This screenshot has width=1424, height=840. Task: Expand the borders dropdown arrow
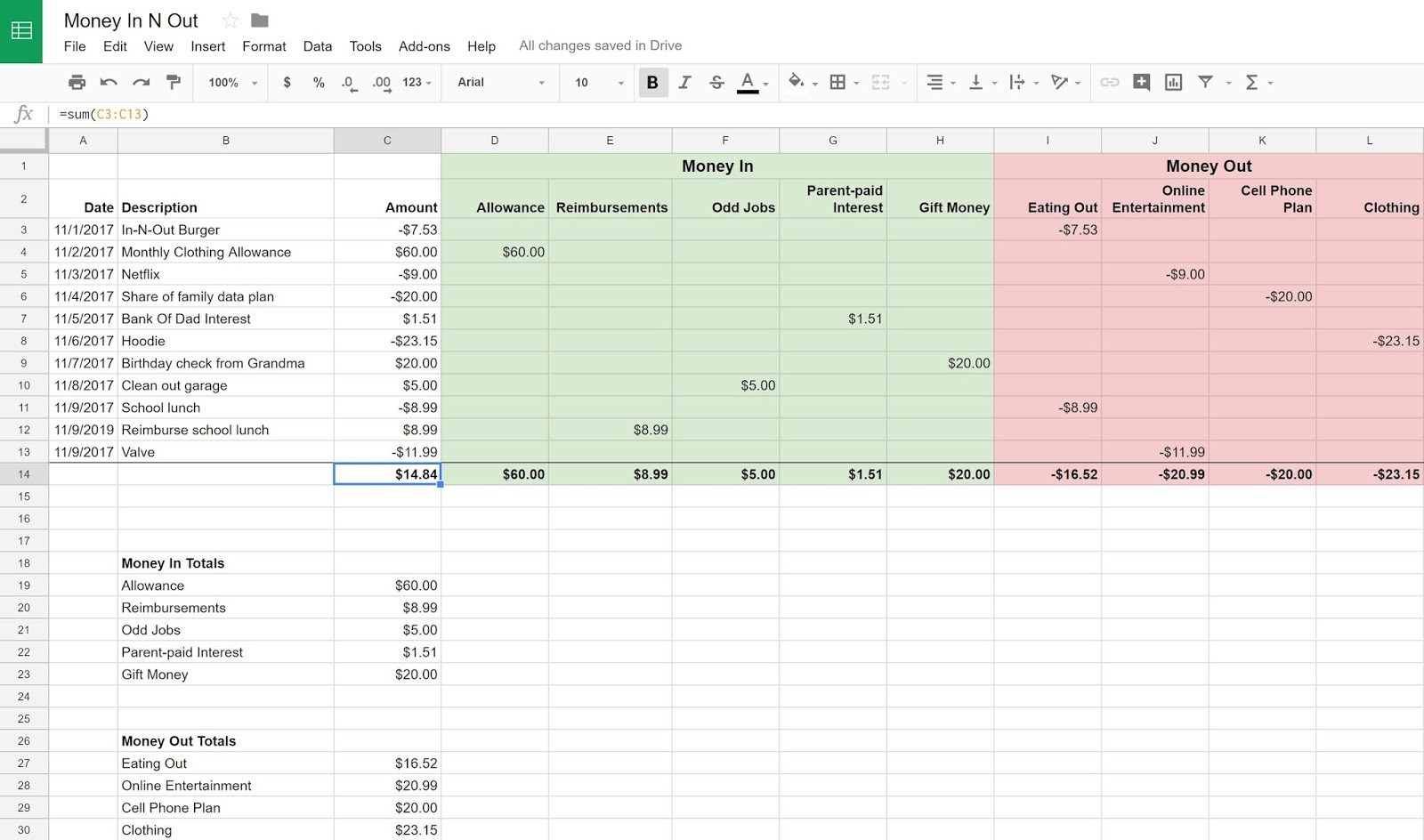[856, 83]
